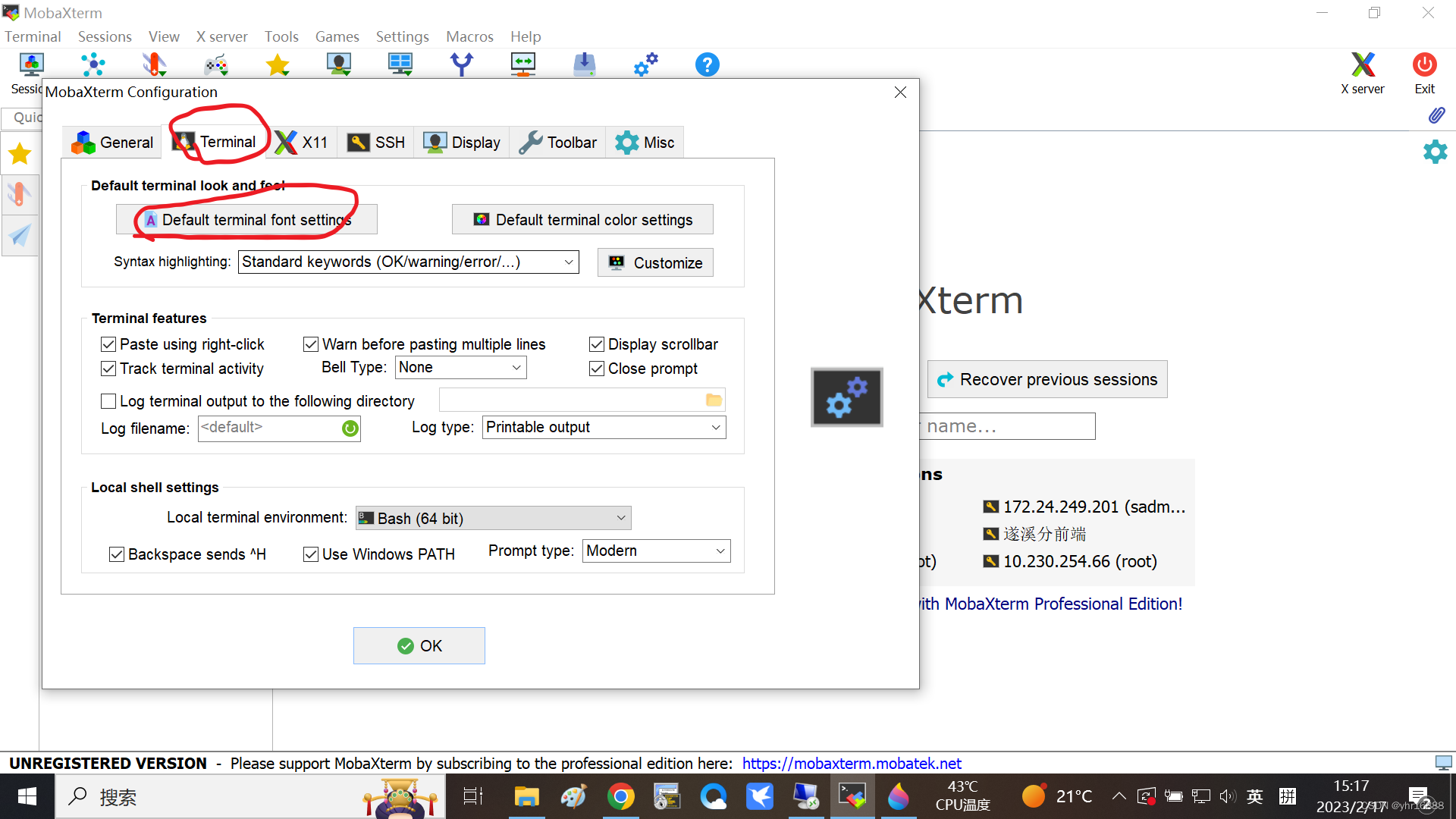Switch to the SSH tab
Viewport: 1456px width, 819px height.
tap(375, 143)
